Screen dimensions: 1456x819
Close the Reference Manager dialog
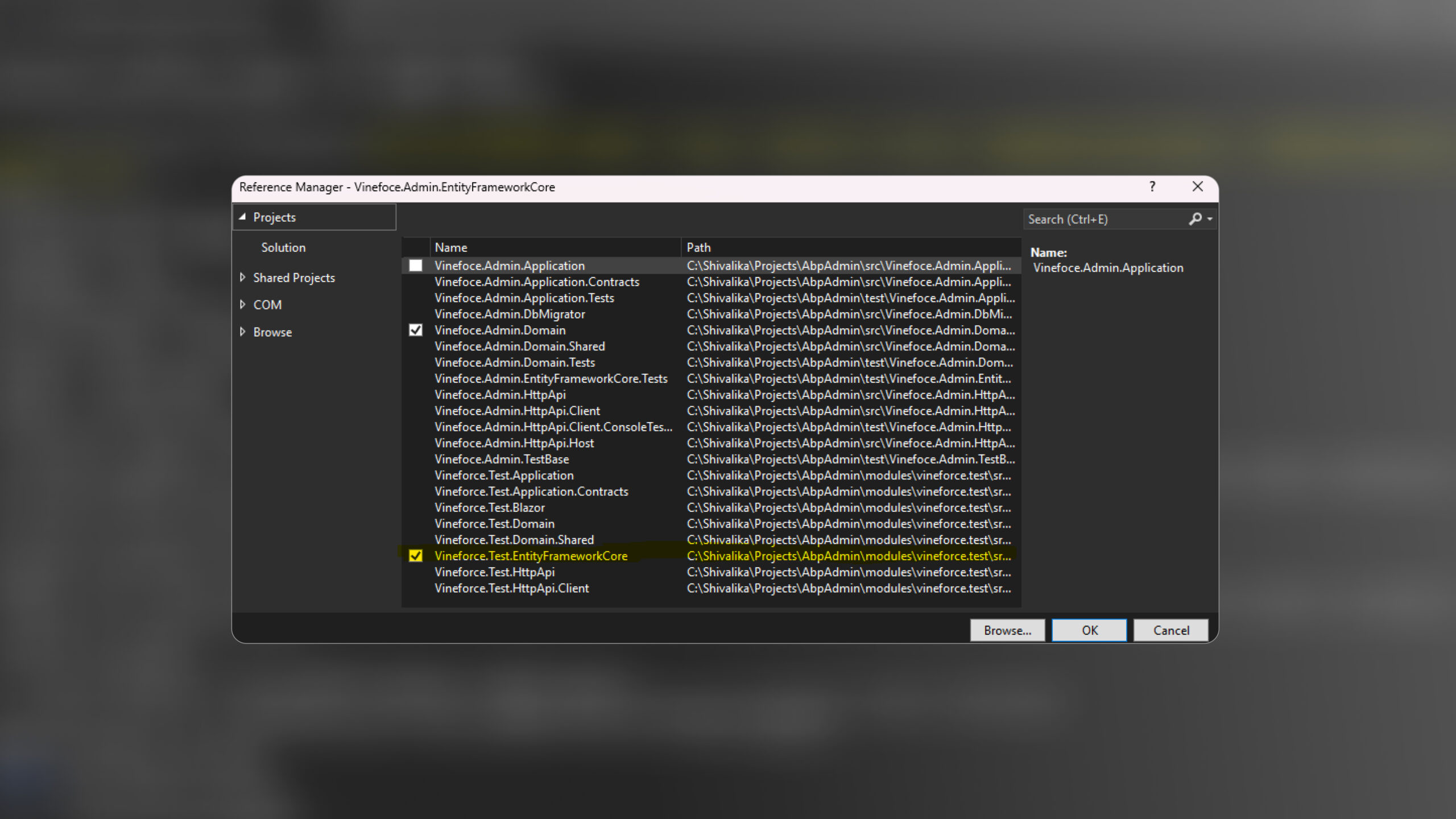coord(1197,187)
